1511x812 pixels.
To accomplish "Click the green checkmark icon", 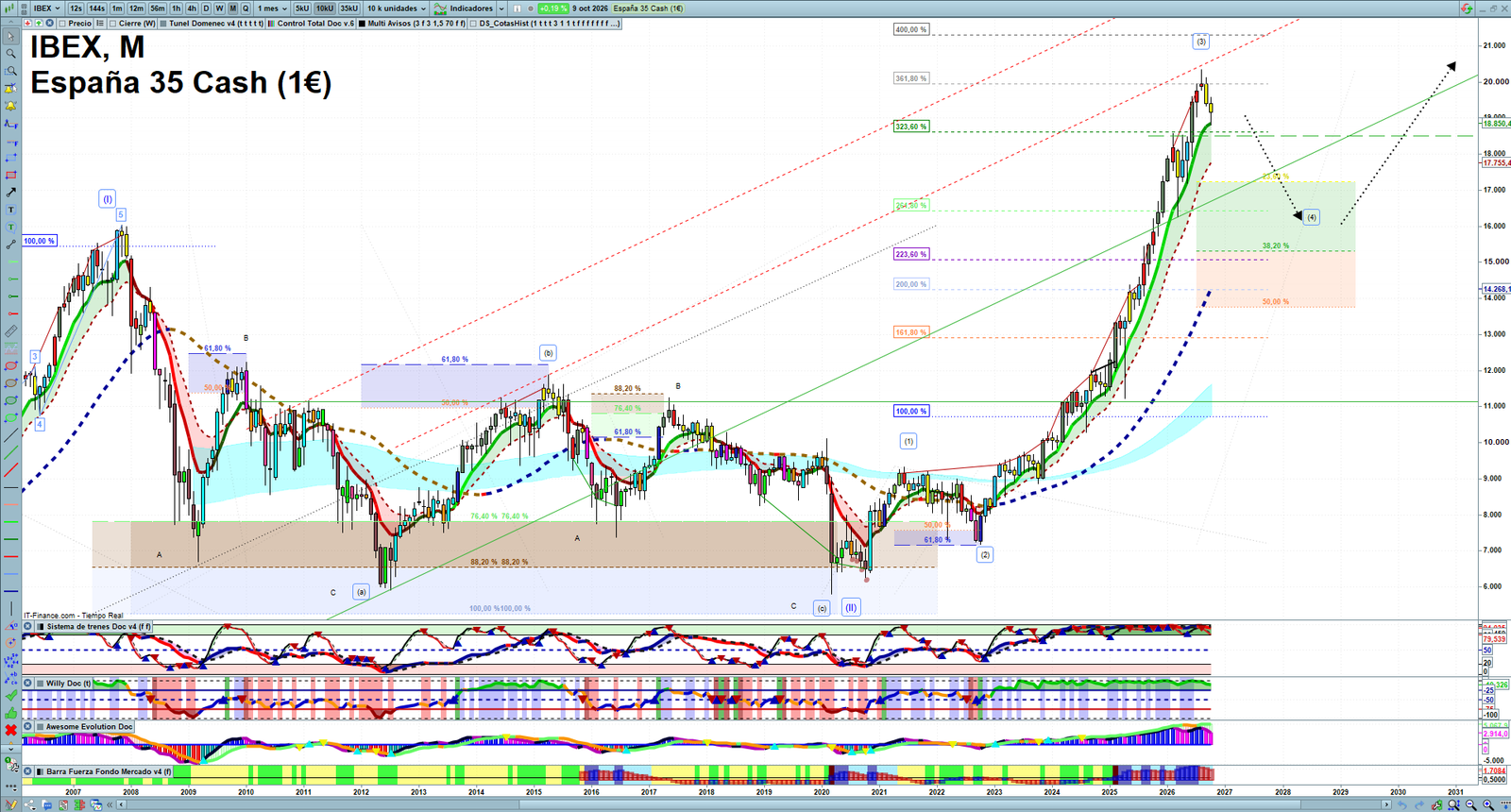I will coord(10,696).
